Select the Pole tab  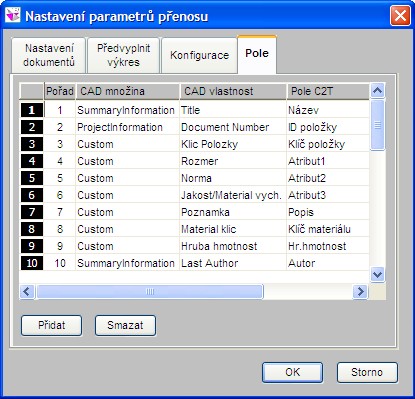tap(257, 54)
